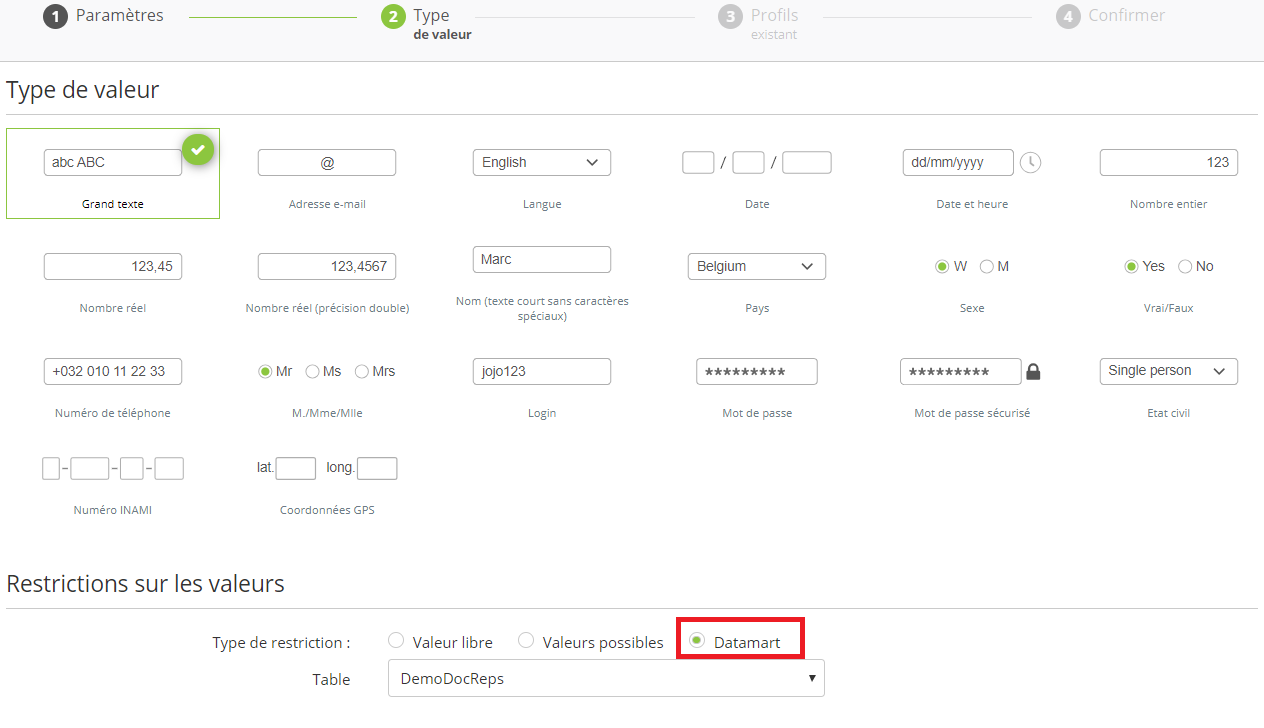Open the Langue English dropdown
The height and width of the screenshot is (728, 1264).
[x=541, y=163]
